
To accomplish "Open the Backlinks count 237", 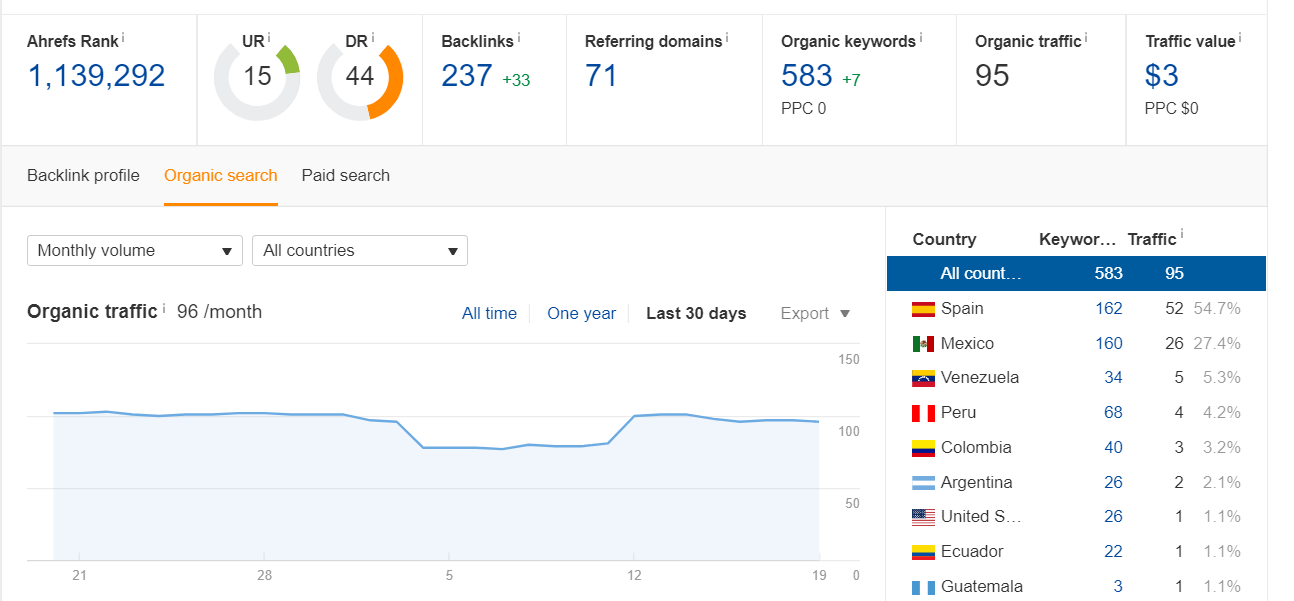I will click(467, 75).
